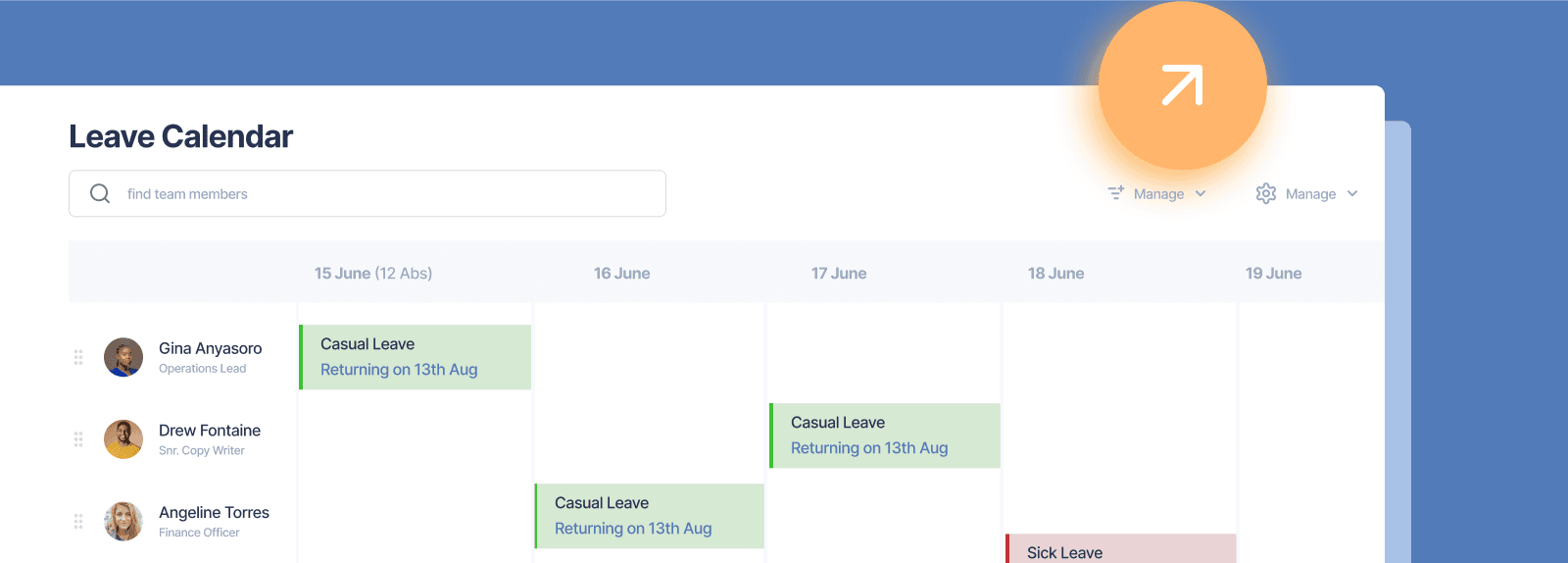Click Angeline Torres's drag handle icon
This screenshot has width=1568, height=563.
tap(78, 522)
